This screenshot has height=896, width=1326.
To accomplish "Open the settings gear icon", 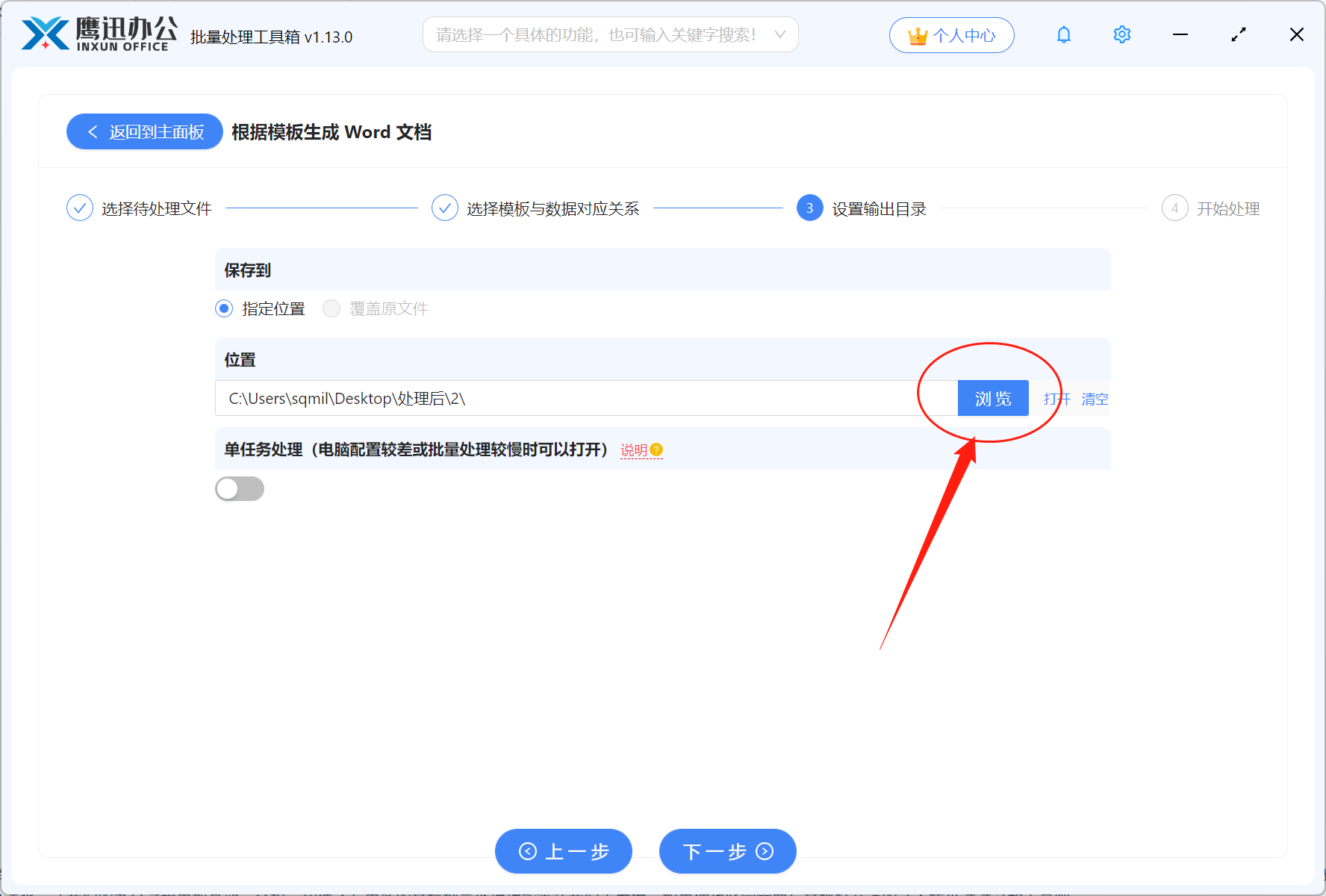I will pos(1121,34).
